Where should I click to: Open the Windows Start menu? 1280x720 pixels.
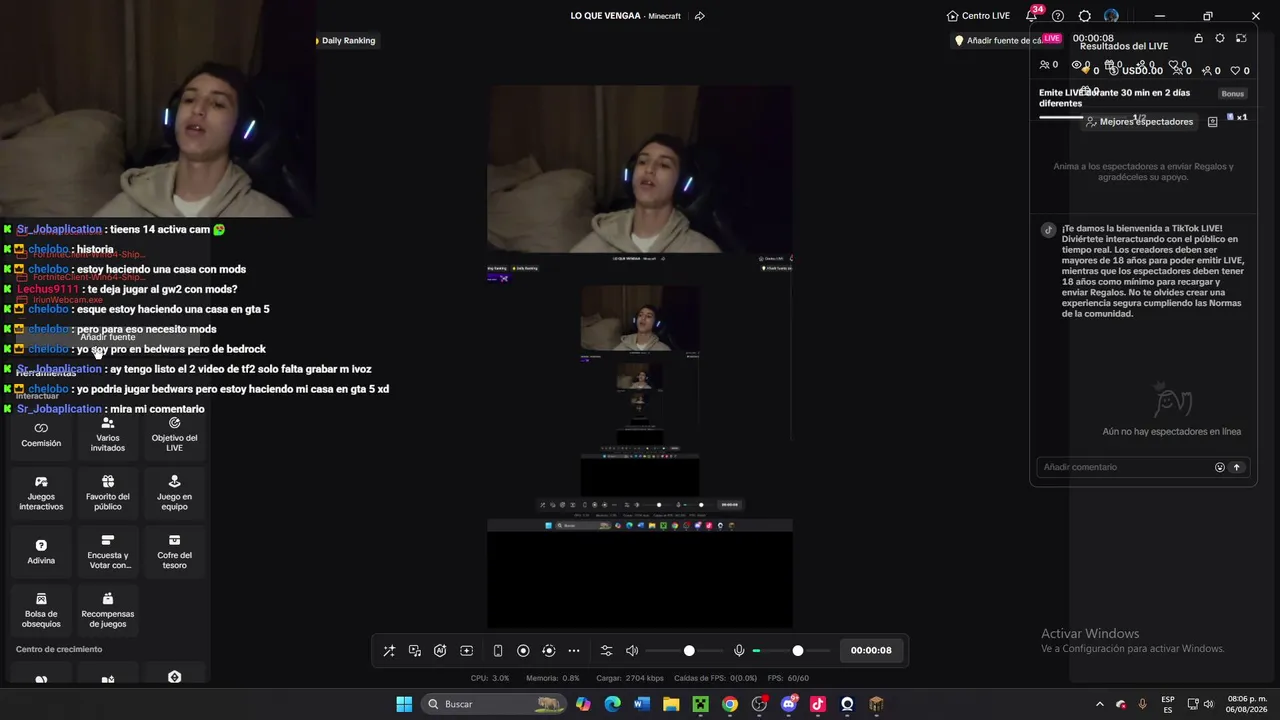tap(404, 704)
